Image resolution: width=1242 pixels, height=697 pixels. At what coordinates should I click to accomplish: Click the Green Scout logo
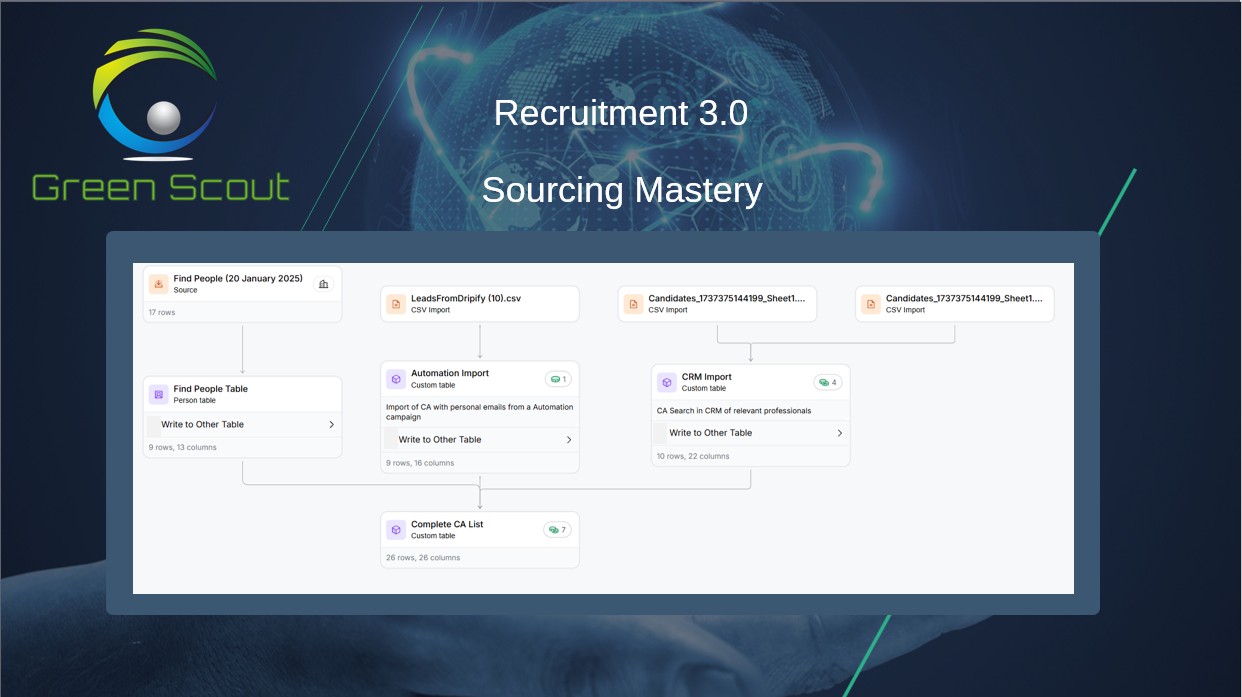coord(160,117)
